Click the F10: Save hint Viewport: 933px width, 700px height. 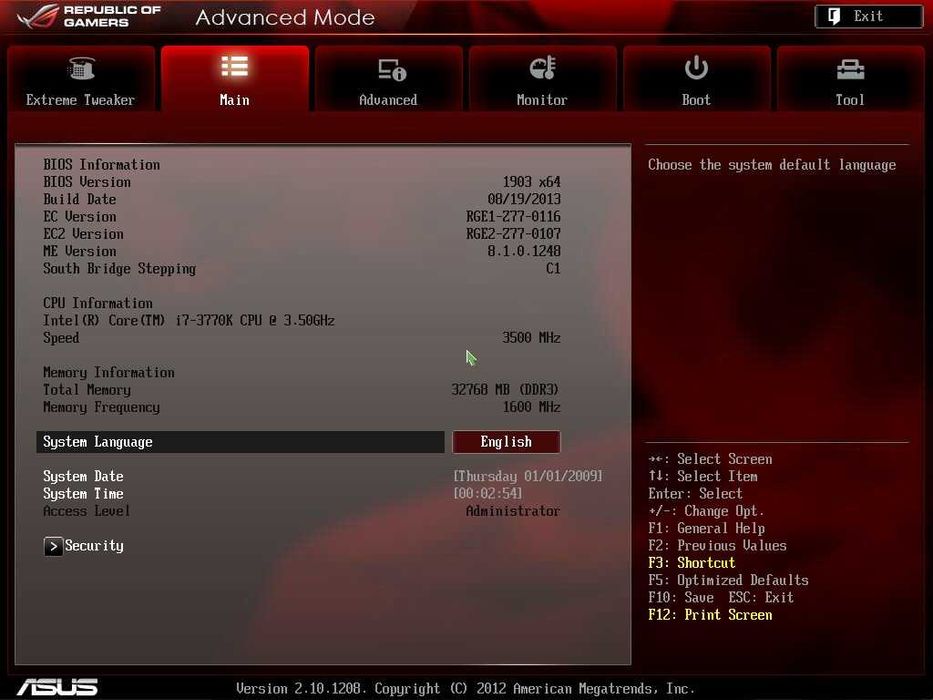[681, 597]
